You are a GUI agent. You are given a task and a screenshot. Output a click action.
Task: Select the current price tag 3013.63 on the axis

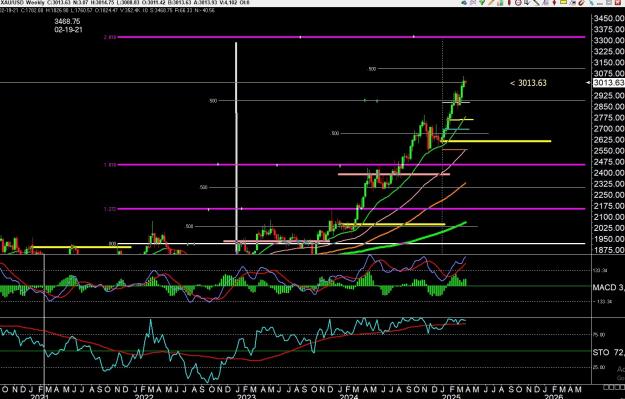point(609,83)
